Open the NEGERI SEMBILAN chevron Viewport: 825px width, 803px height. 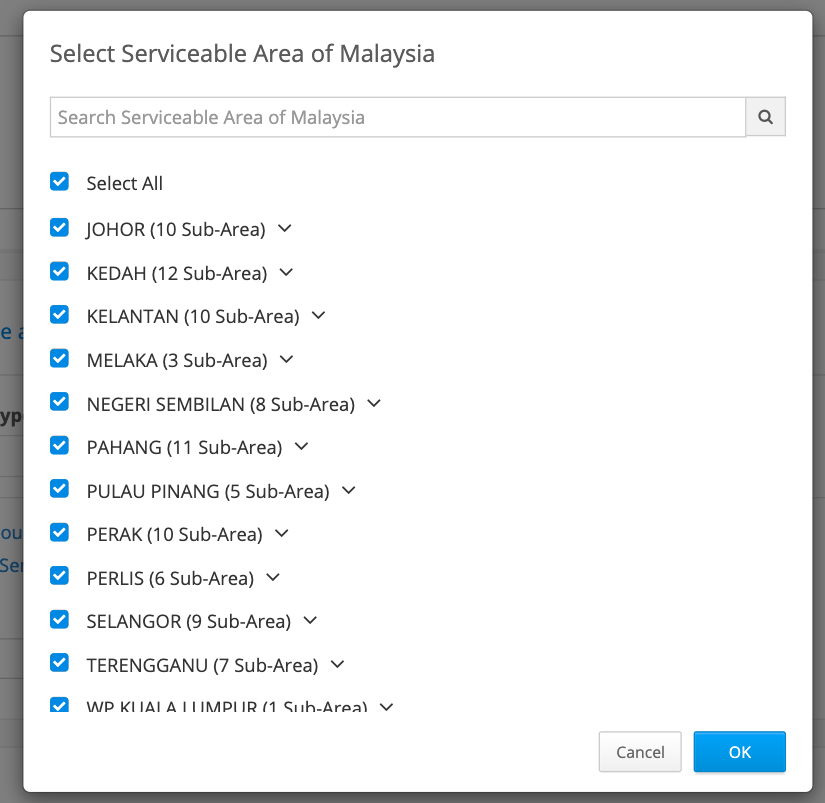(x=374, y=404)
